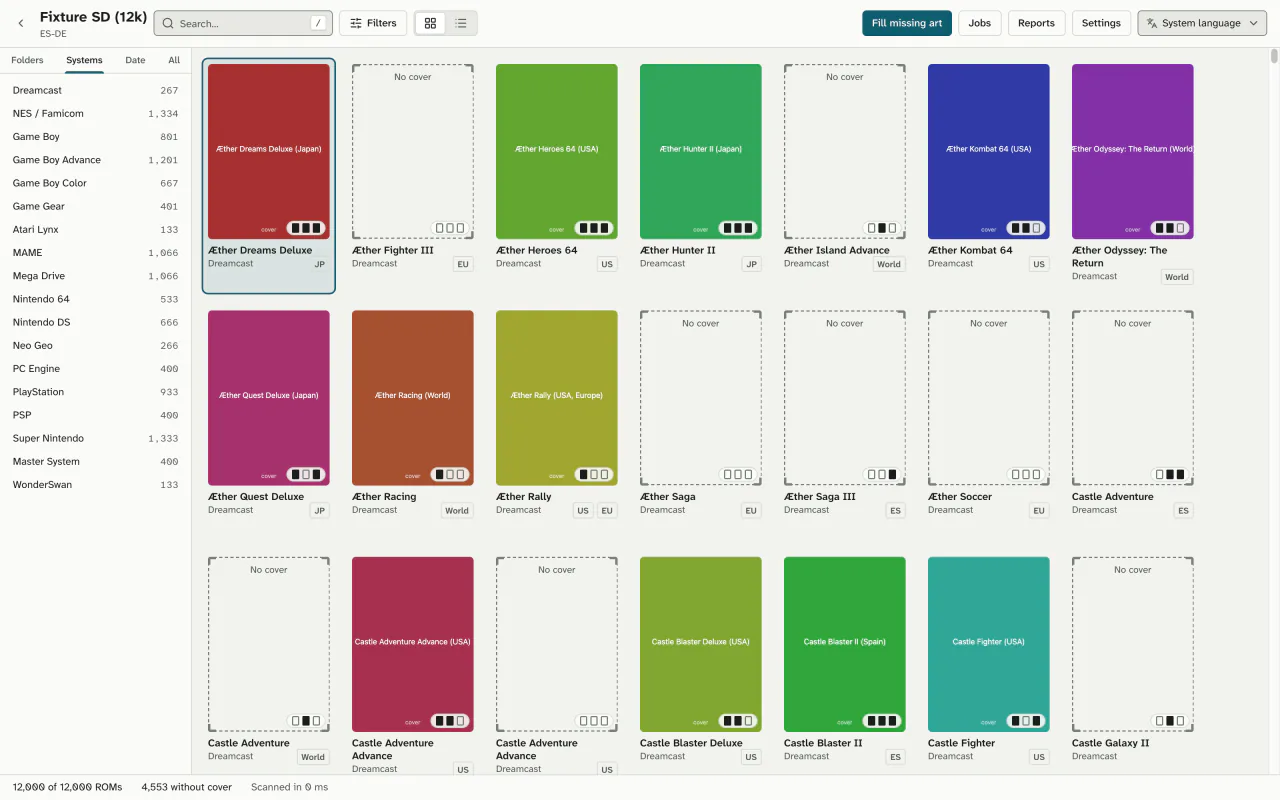
Task: Click the Fill missing art button
Action: click(x=907, y=23)
